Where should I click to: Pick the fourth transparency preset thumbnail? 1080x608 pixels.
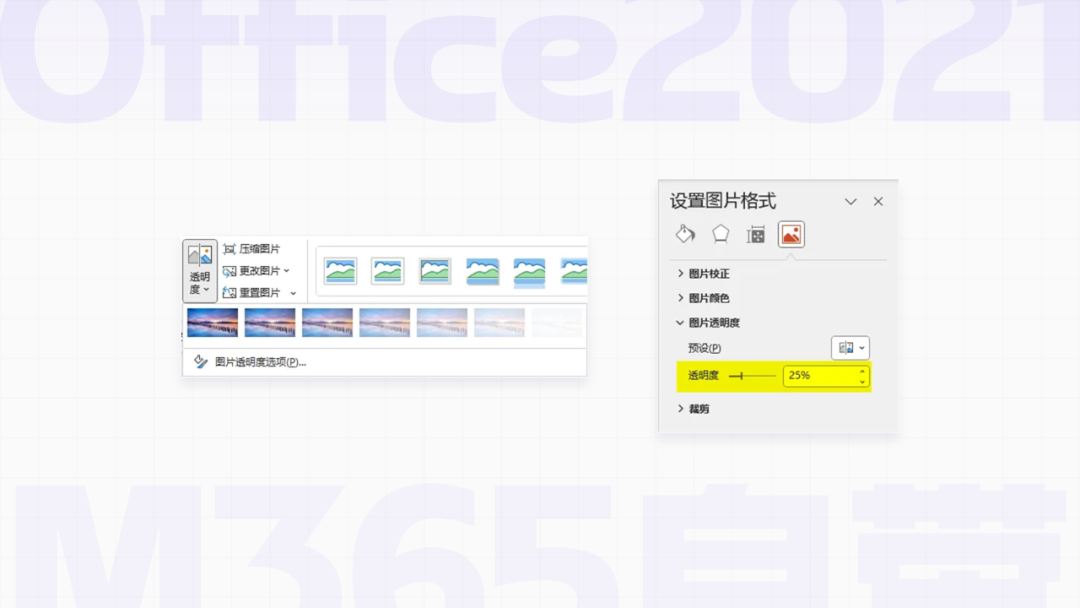pyautogui.click(x=385, y=322)
